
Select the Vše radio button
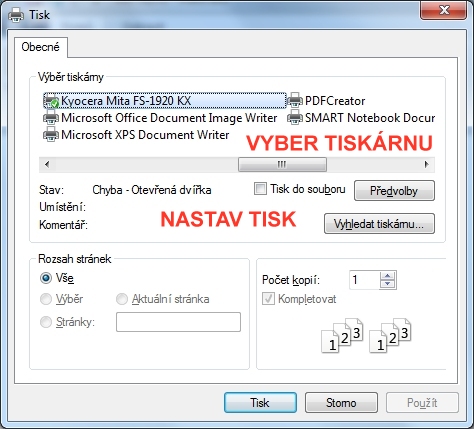tap(46, 278)
